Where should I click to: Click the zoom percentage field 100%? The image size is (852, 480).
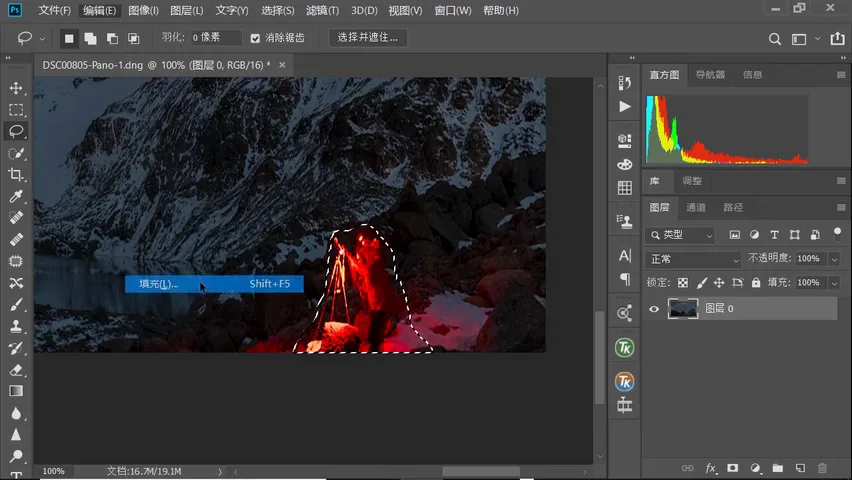click(53, 471)
